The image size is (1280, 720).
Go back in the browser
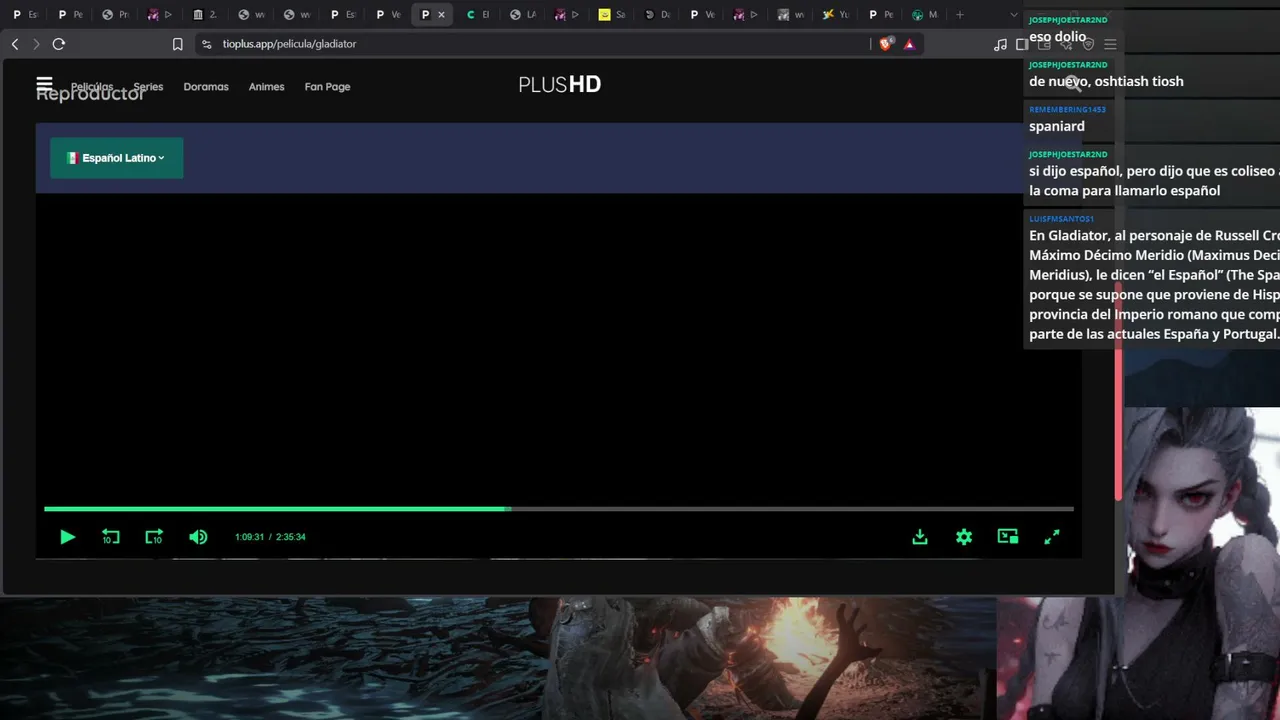point(15,44)
